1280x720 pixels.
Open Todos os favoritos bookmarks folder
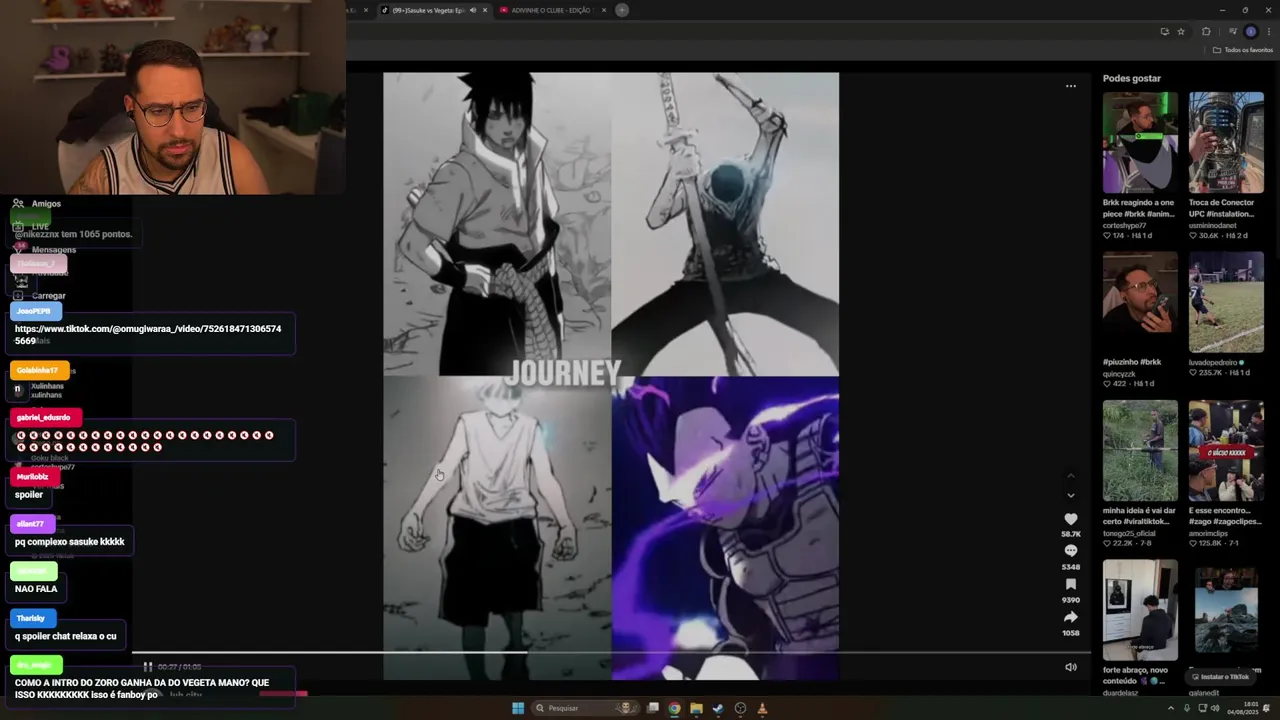pos(1243,50)
